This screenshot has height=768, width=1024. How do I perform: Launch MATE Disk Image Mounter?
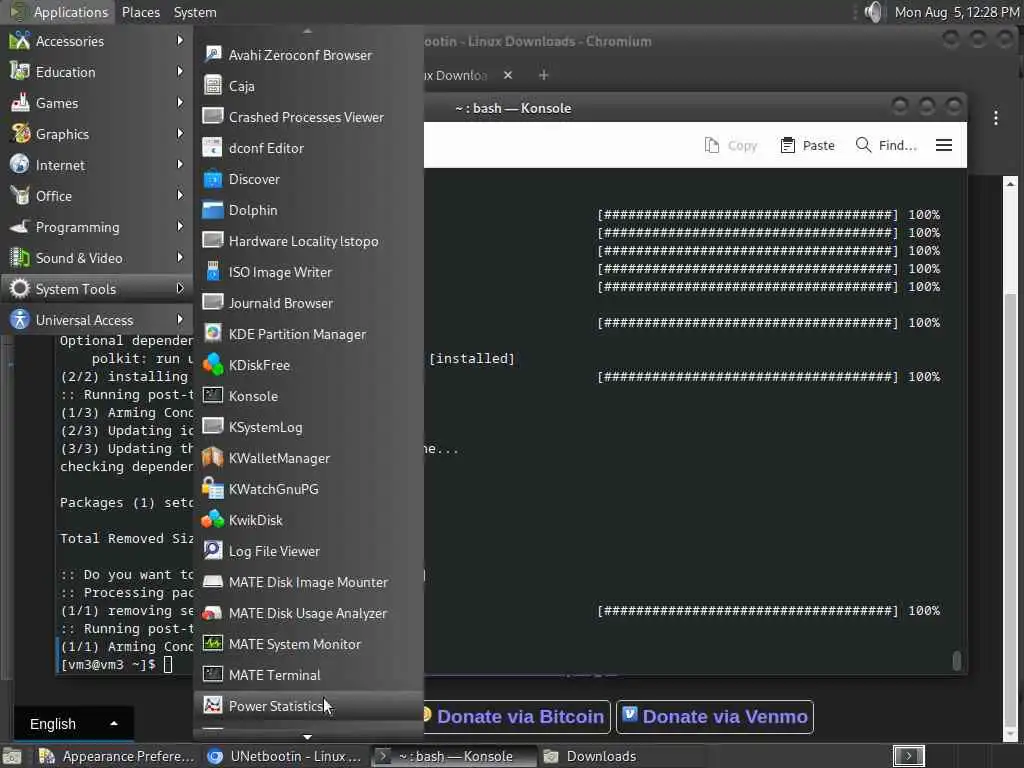click(x=308, y=583)
